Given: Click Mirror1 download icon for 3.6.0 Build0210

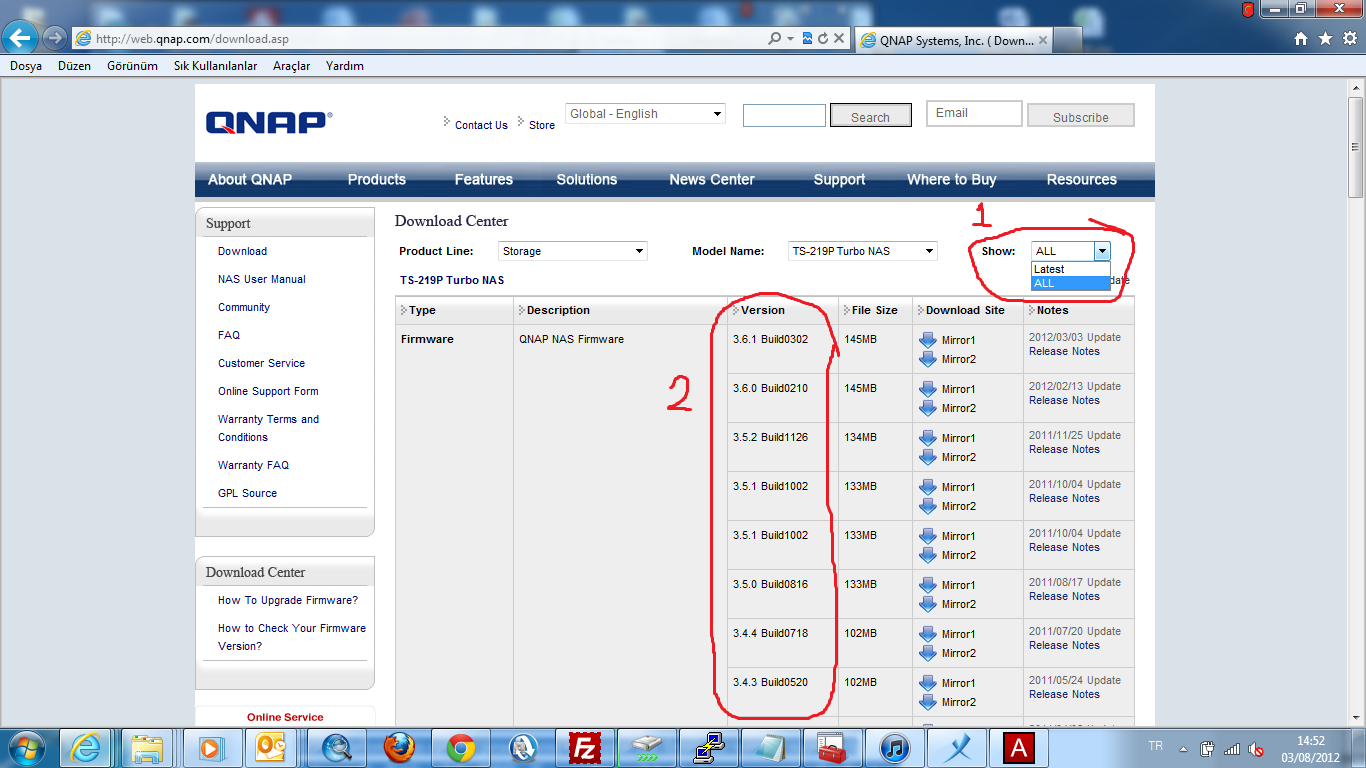Looking at the screenshot, I should pos(928,389).
